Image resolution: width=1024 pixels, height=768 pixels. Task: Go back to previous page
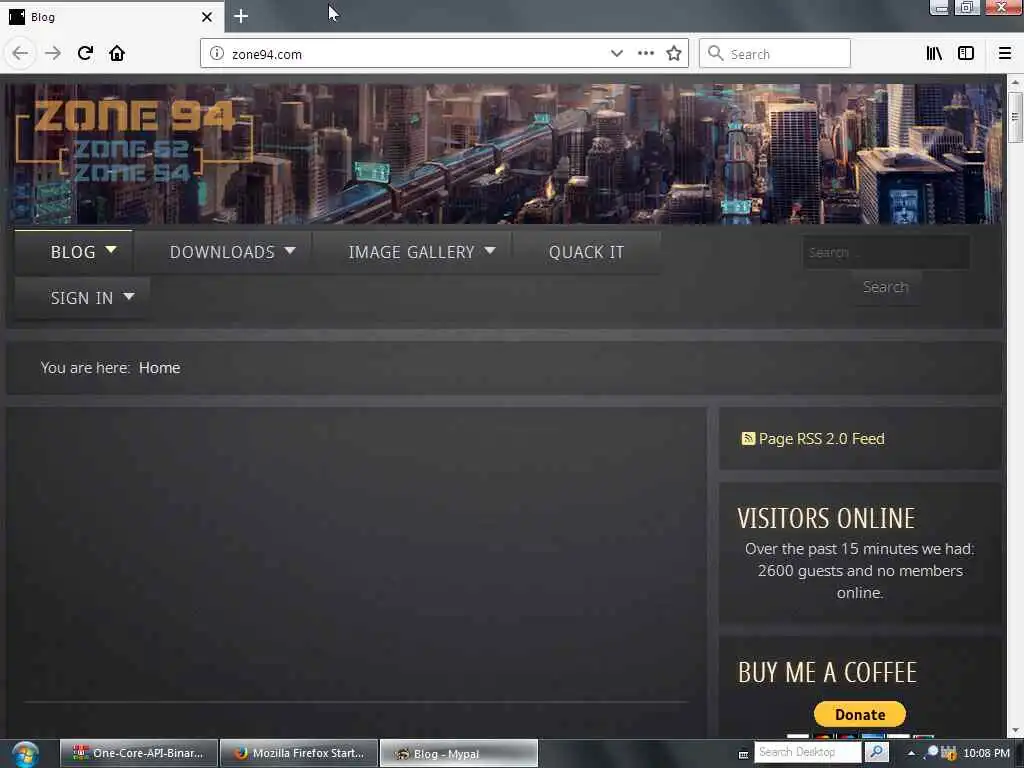(20, 54)
